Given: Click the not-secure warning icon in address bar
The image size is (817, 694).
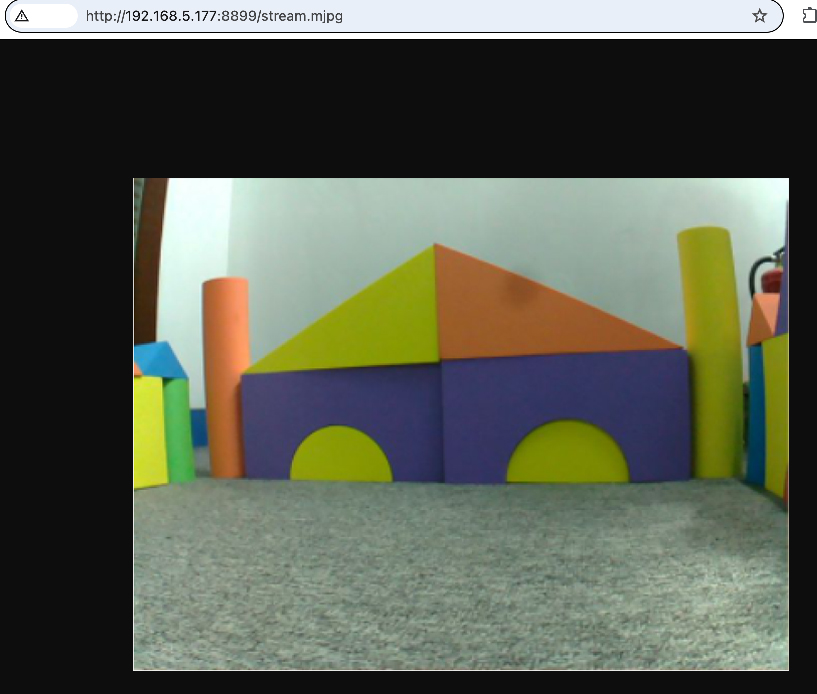Looking at the screenshot, I should coord(22,16).
